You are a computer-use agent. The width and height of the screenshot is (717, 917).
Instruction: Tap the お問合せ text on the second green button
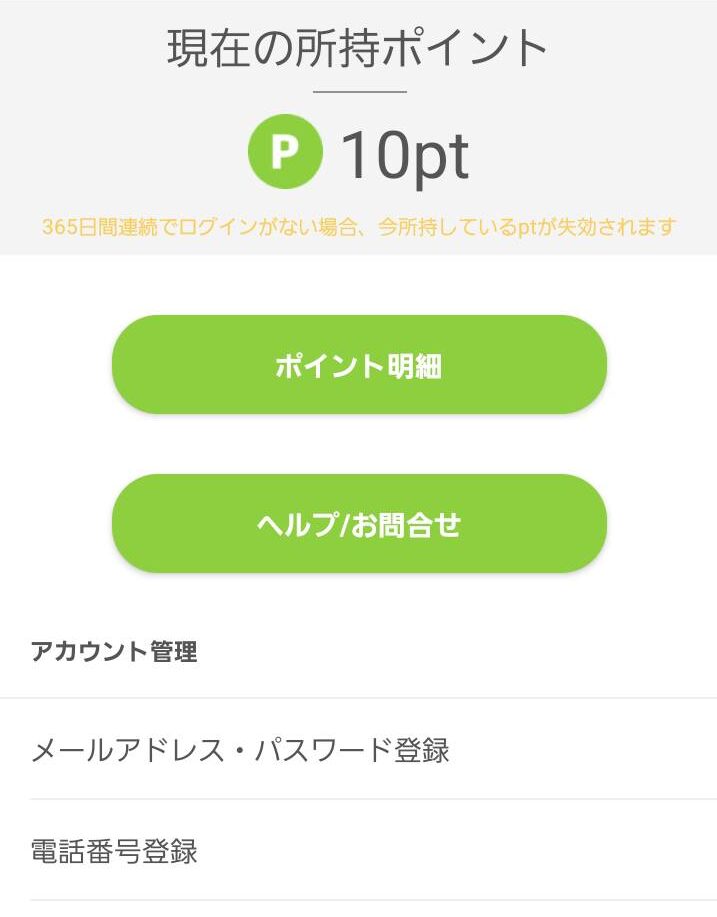click(x=406, y=525)
